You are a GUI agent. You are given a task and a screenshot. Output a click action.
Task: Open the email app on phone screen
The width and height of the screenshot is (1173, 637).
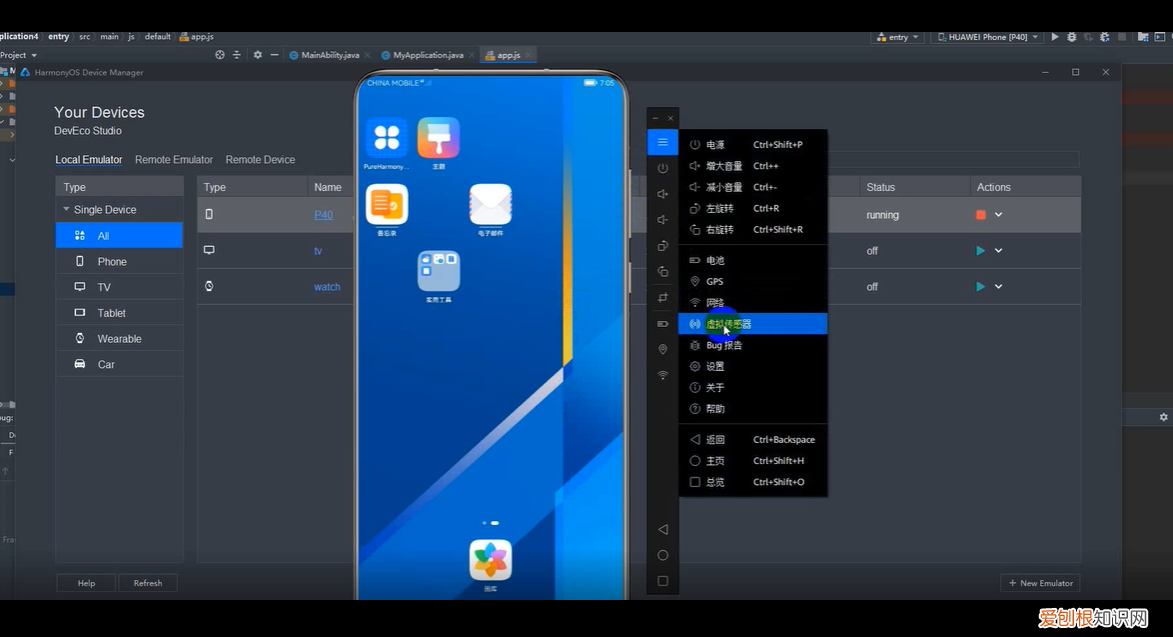coord(490,206)
